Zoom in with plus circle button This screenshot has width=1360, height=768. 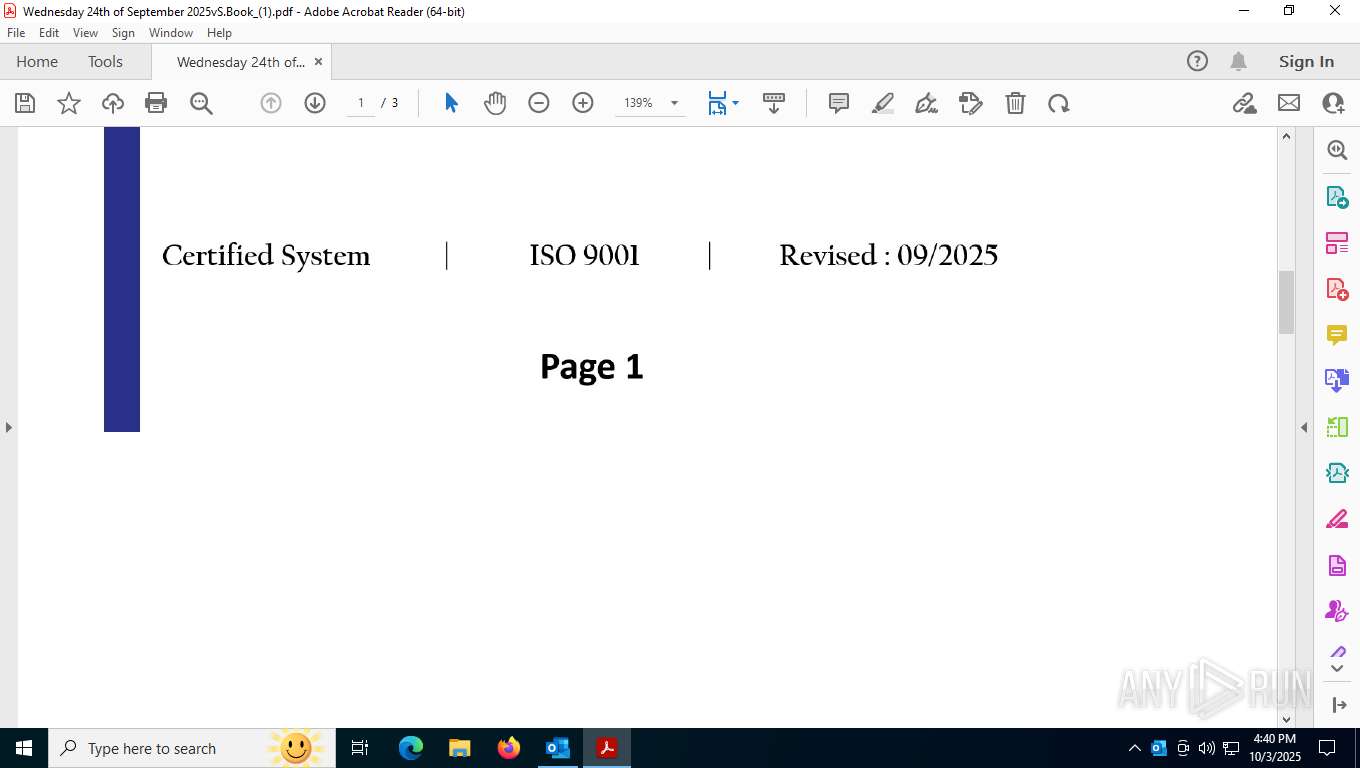click(583, 103)
